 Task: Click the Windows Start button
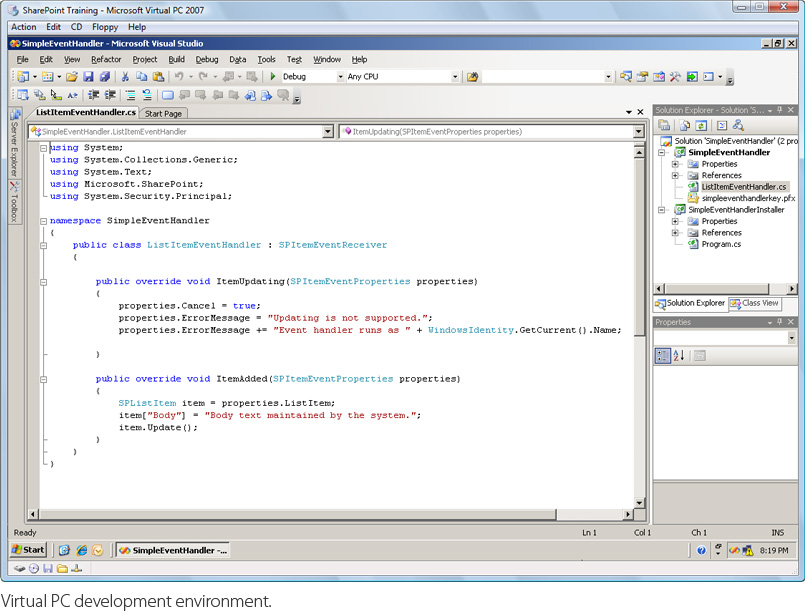click(28, 550)
